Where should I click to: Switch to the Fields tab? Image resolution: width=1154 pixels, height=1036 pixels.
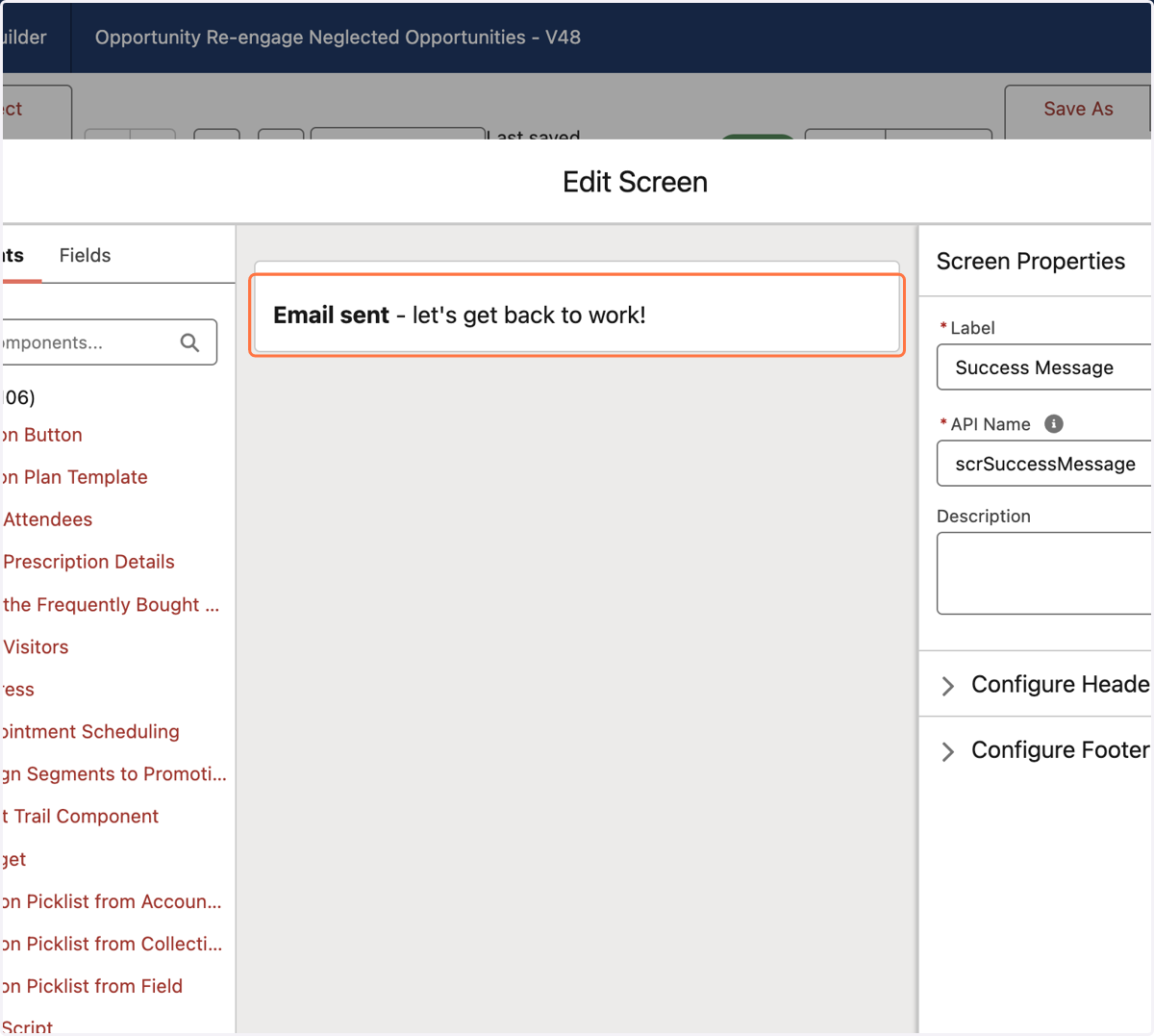85,255
